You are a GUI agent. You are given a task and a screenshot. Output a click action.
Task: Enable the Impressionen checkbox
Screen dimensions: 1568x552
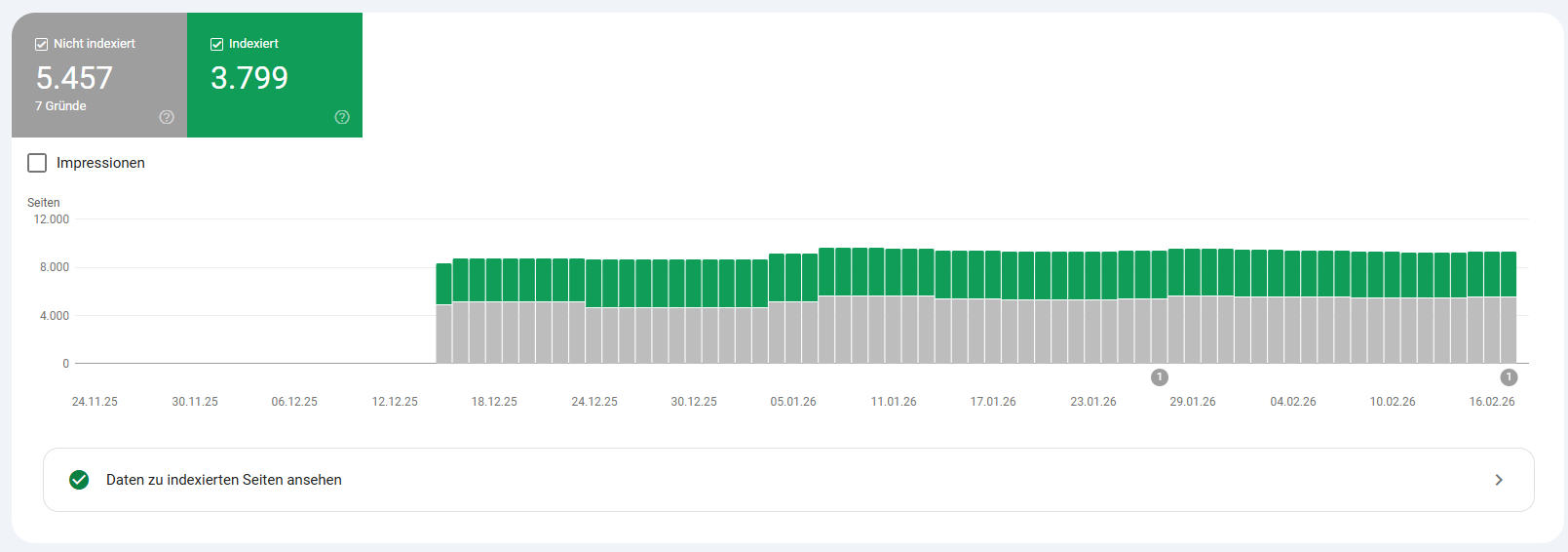pyautogui.click(x=37, y=163)
